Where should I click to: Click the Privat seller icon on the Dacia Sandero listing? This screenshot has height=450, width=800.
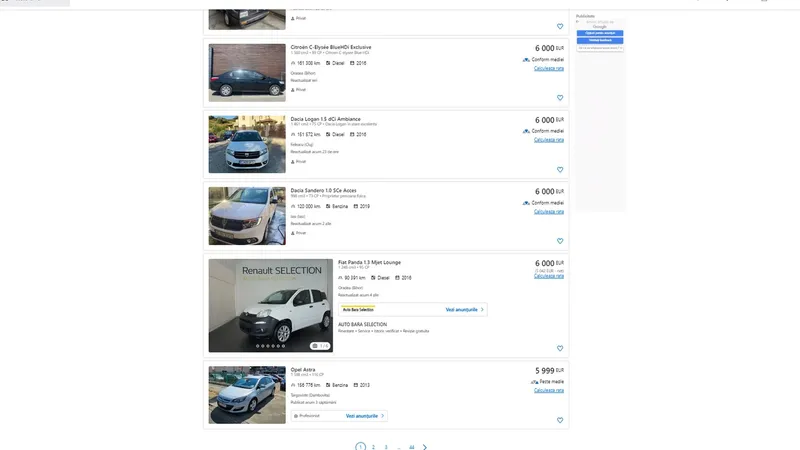pos(292,233)
